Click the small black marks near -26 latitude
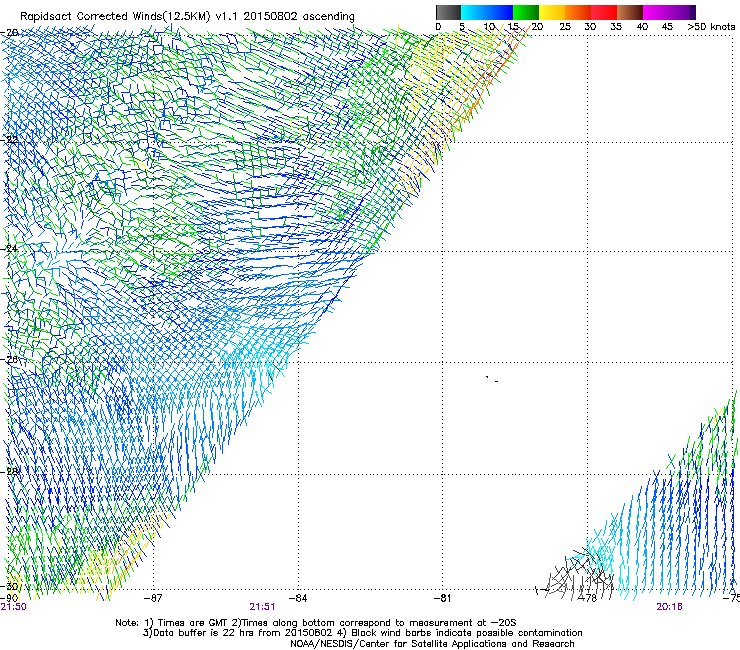This screenshot has height=650, width=740. coord(492,379)
